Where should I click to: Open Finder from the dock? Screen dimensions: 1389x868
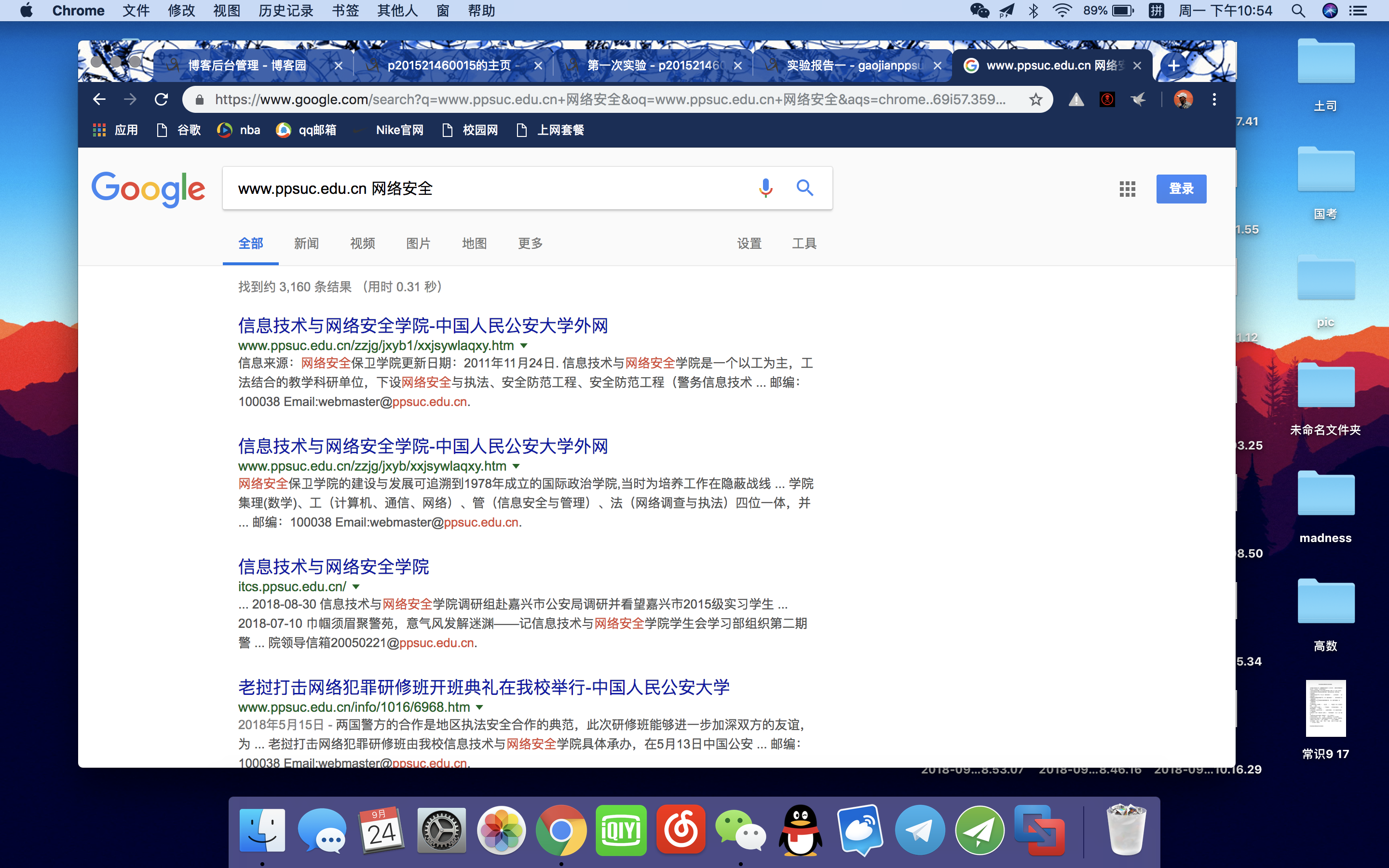click(x=262, y=831)
